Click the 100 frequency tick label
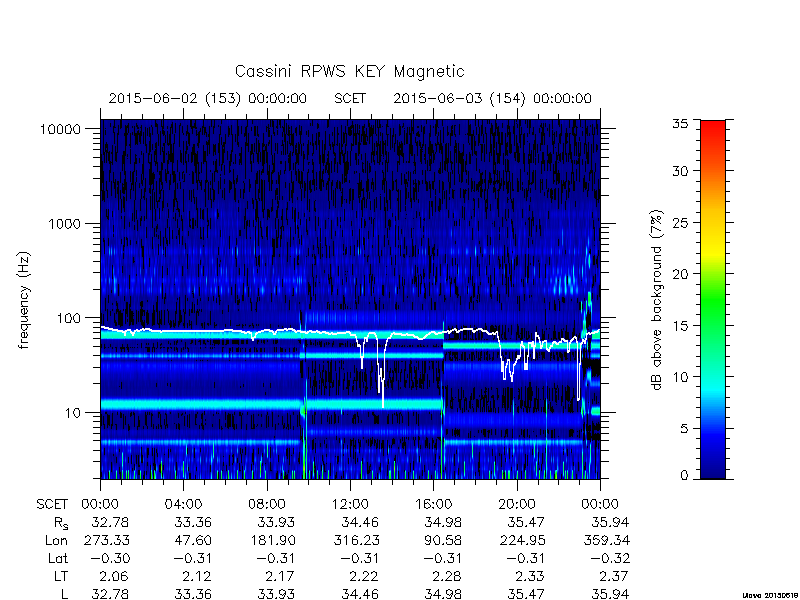Image resolution: width=800 pixels, height=600 pixels. (x=69, y=318)
